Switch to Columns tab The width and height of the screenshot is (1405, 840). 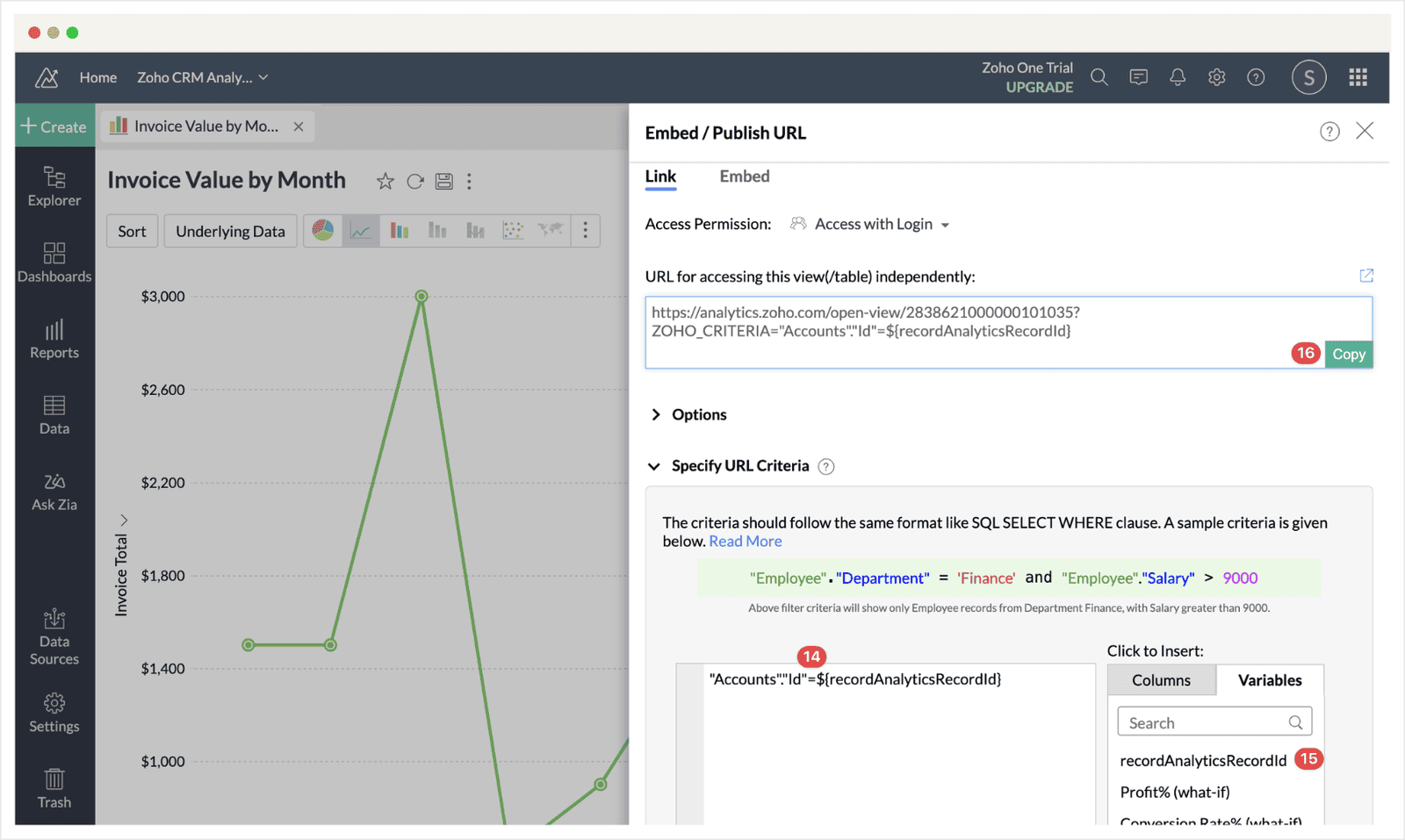pos(1161,680)
